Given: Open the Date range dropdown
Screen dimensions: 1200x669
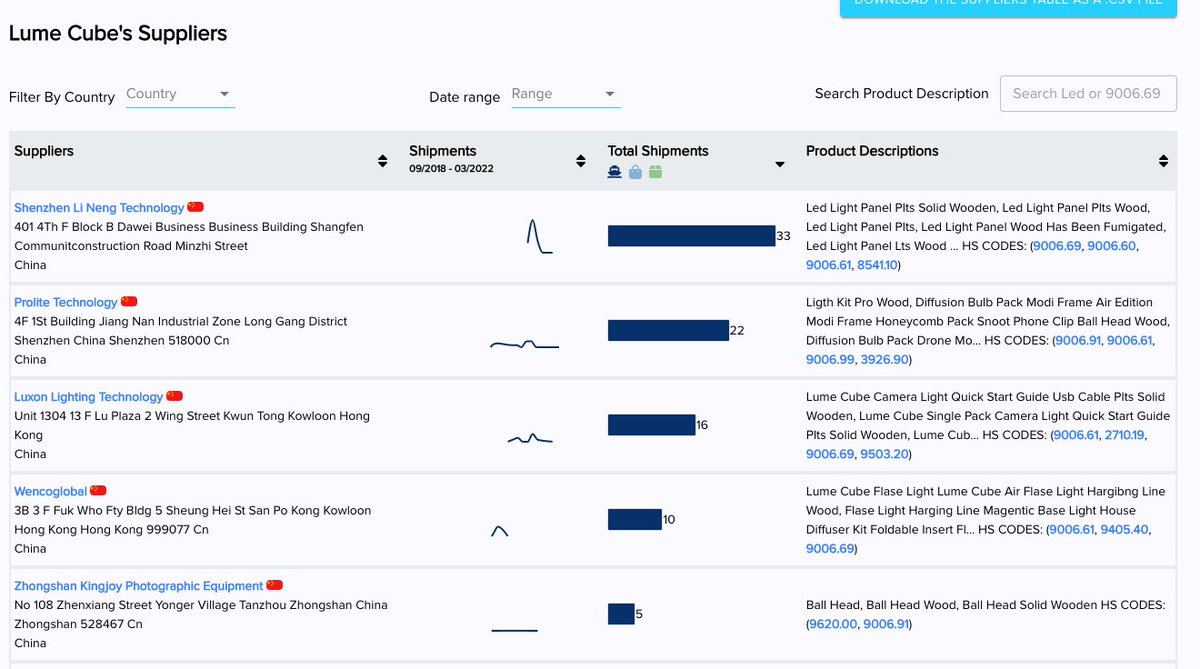Looking at the screenshot, I should (x=566, y=95).
